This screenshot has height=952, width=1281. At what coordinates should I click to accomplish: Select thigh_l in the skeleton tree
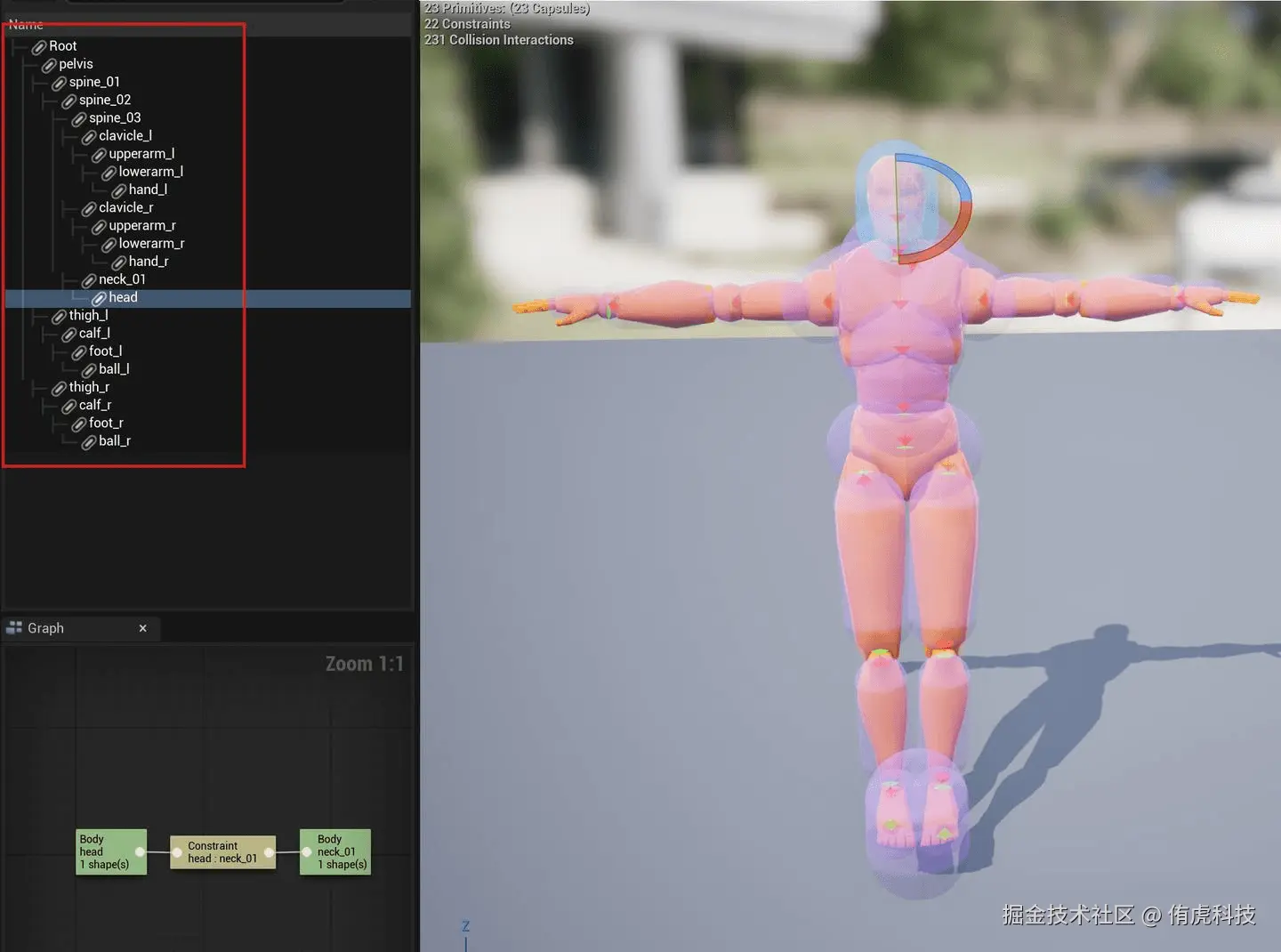pos(89,316)
